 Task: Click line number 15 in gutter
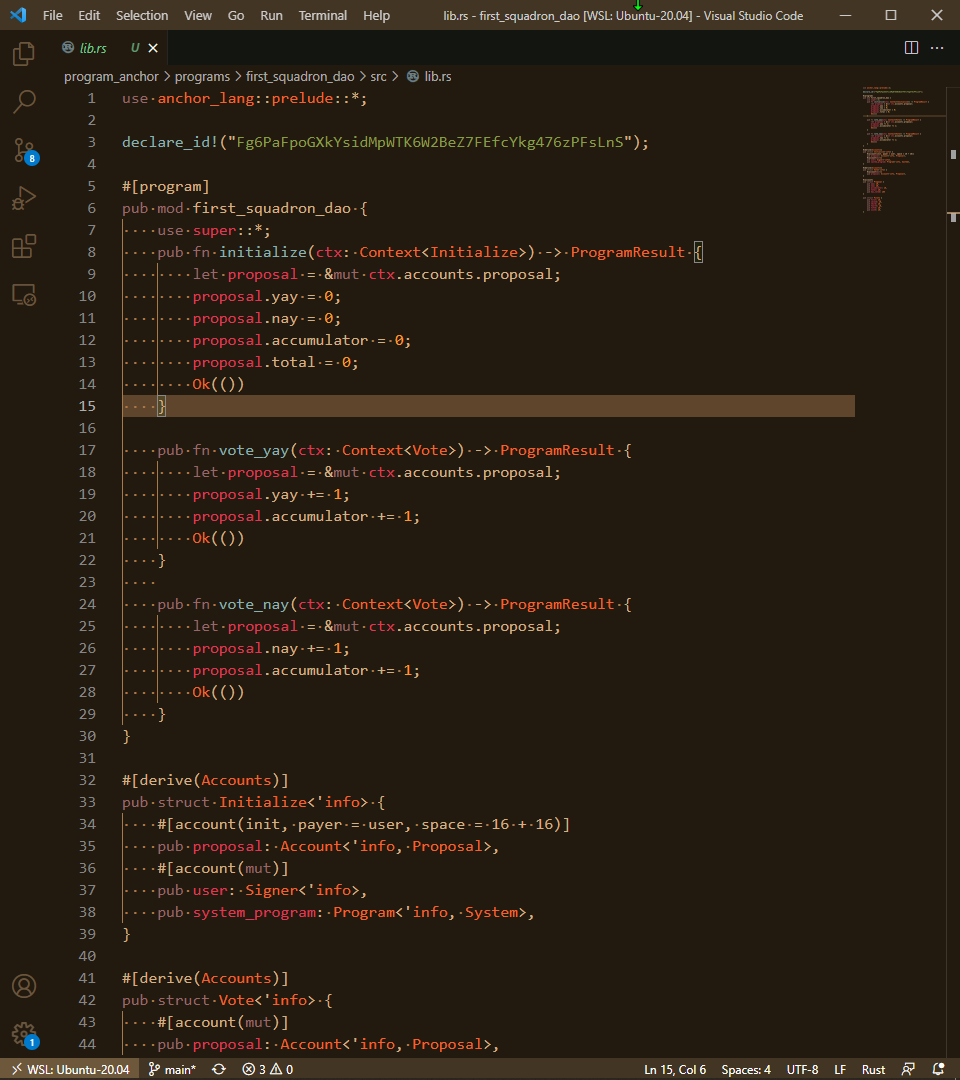click(87, 406)
